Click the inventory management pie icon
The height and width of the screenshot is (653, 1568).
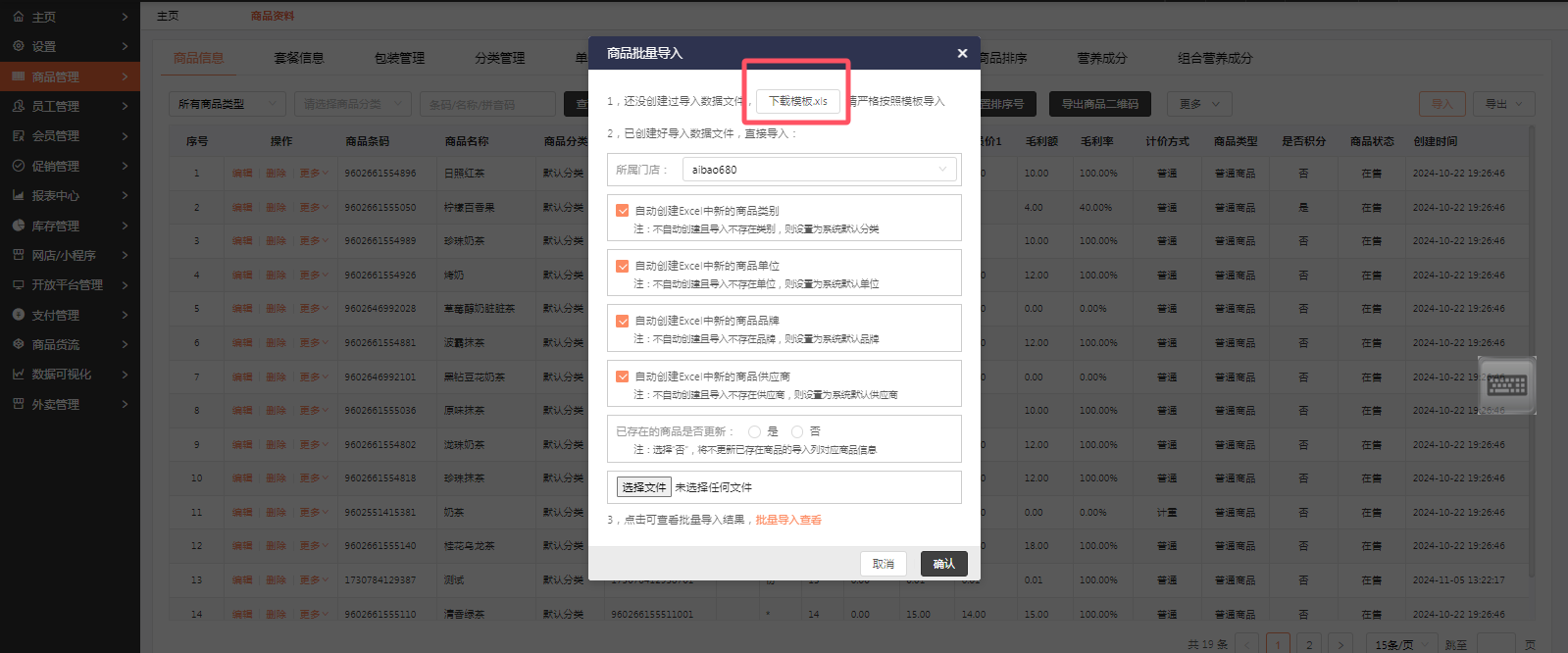coord(19,226)
